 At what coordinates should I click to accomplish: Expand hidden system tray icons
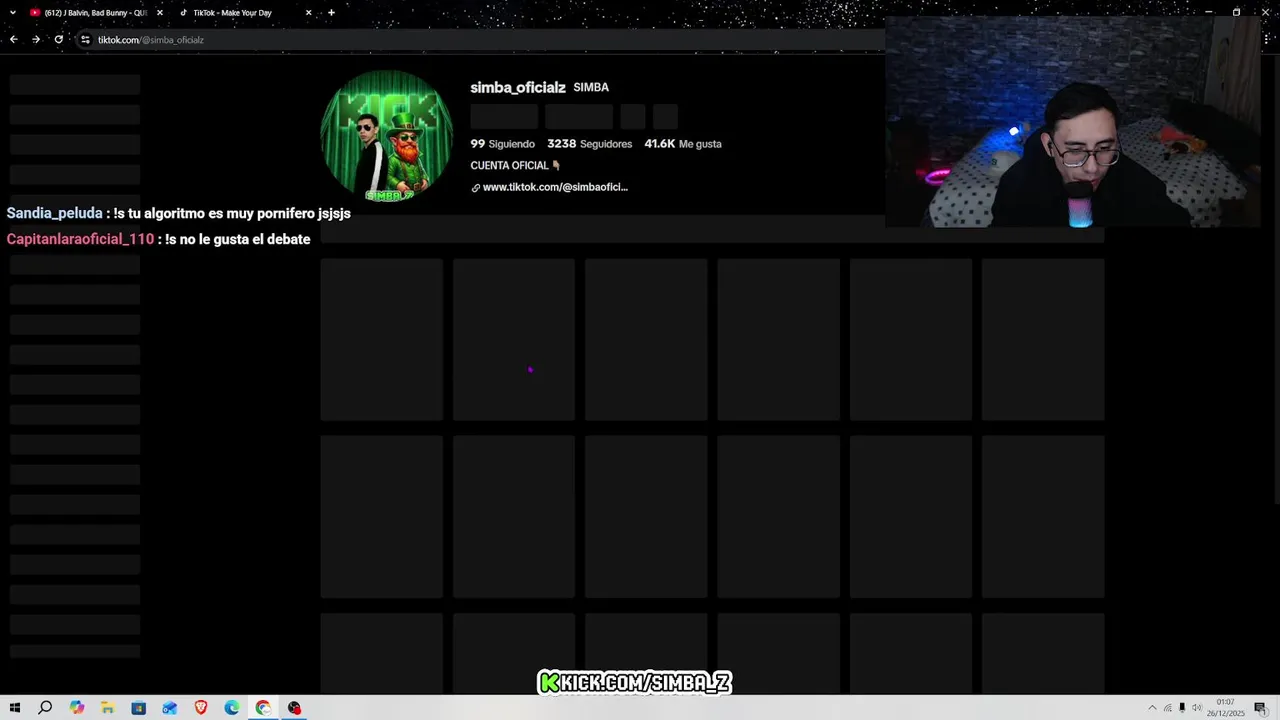click(1152, 708)
